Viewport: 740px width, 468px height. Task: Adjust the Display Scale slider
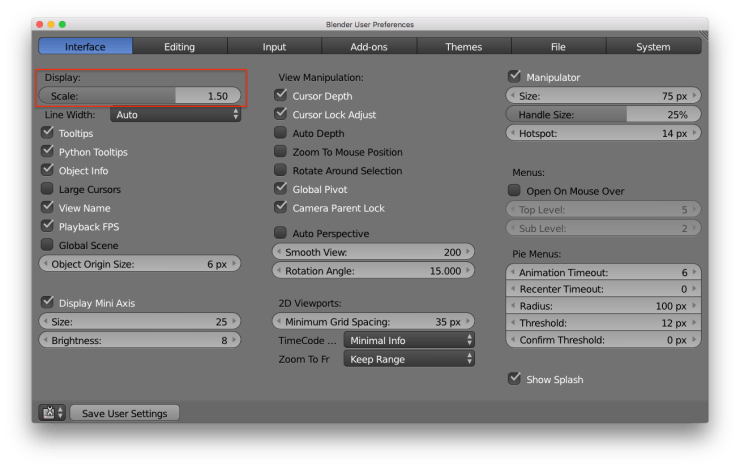[x=140, y=96]
